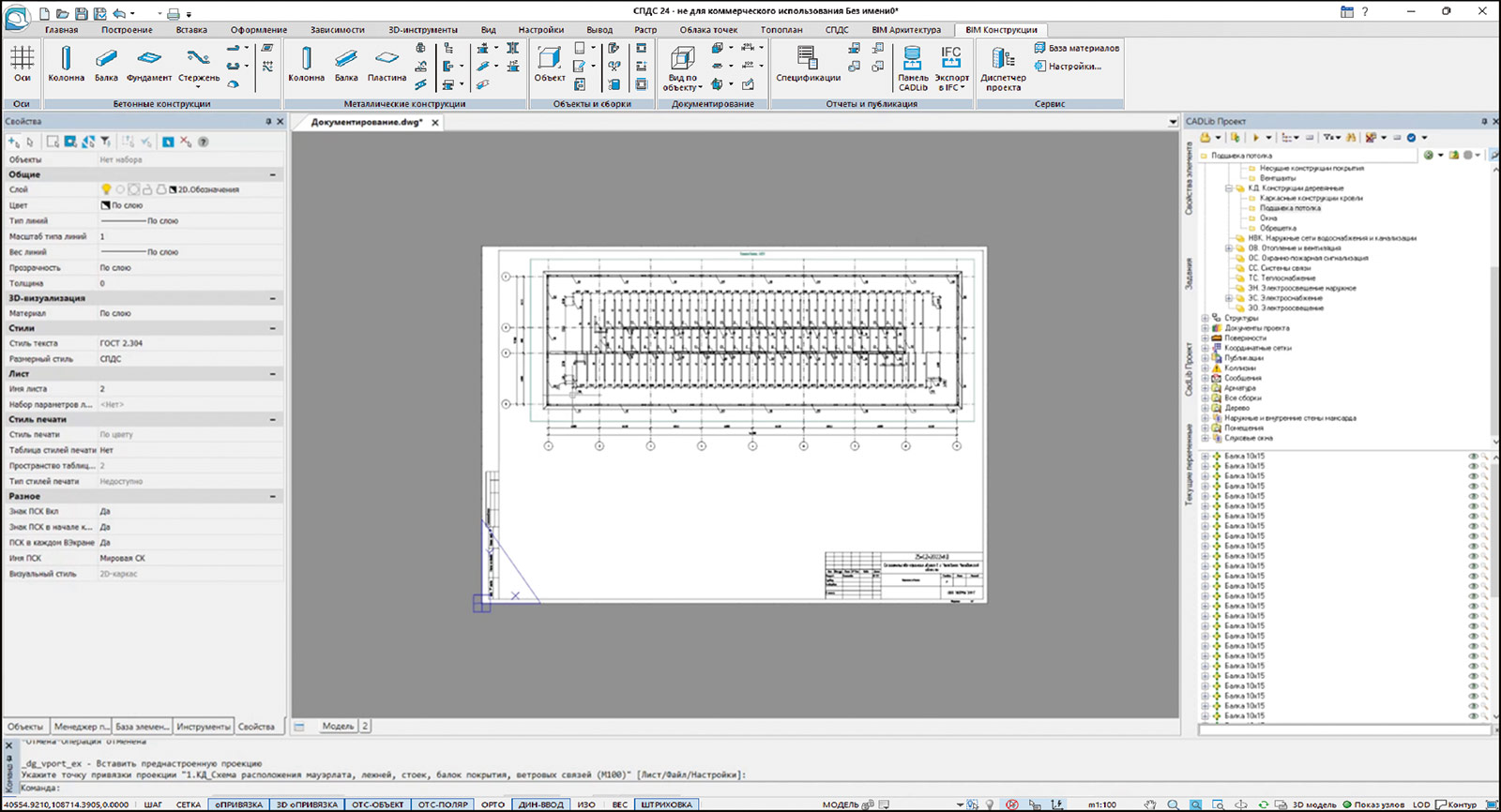This screenshot has height=812, width=1501.
Task: Open the Построение ribbon tab
Action: (127, 30)
